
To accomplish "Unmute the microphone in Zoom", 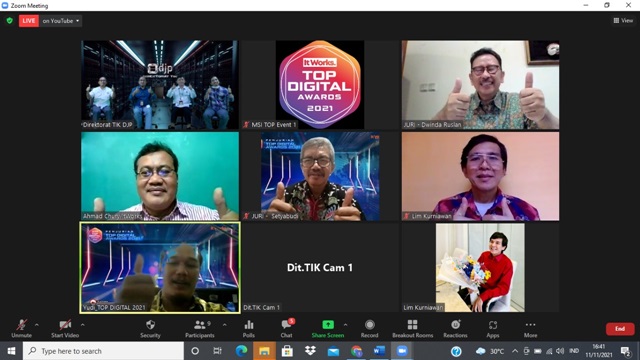I will coord(21,329).
